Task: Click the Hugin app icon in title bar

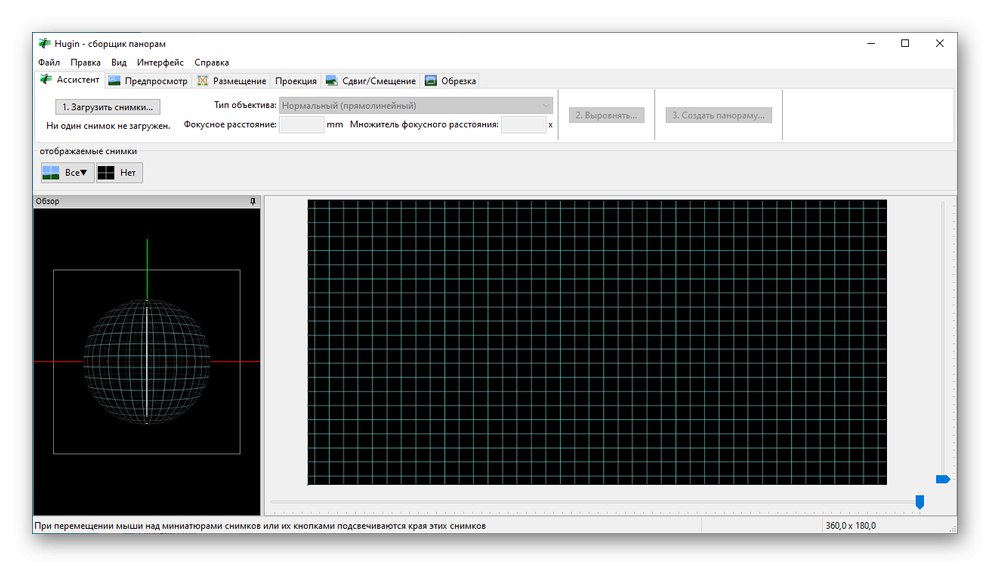Action: pyautogui.click(x=44, y=44)
